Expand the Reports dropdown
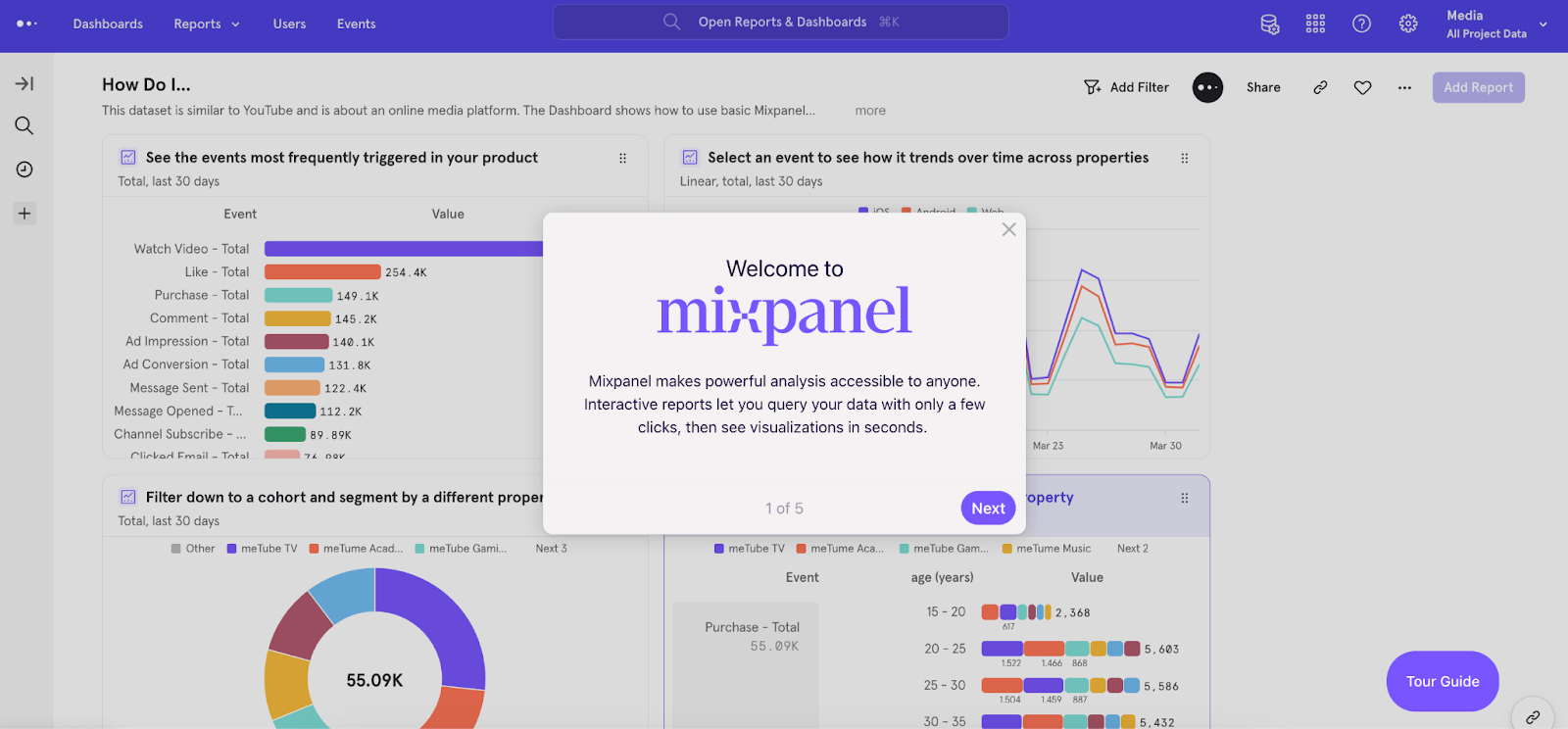Image resolution: width=1568 pixels, height=729 pixels. pos(207,24)
